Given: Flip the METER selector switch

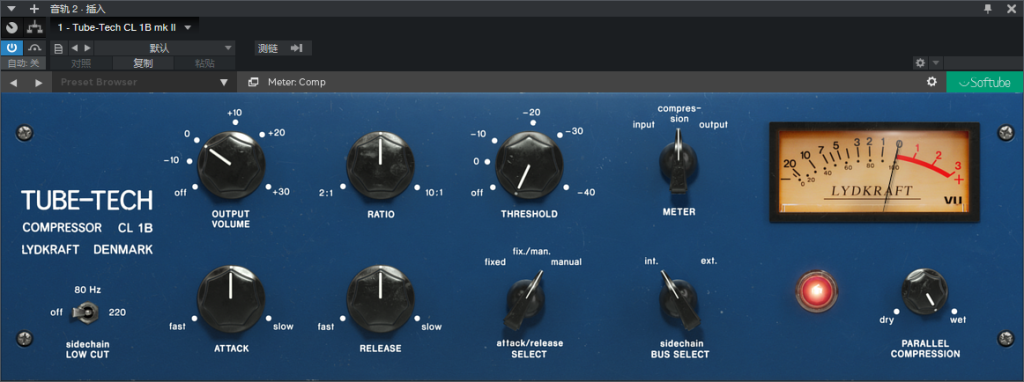Looking at the screenshot, I should 679,161.
